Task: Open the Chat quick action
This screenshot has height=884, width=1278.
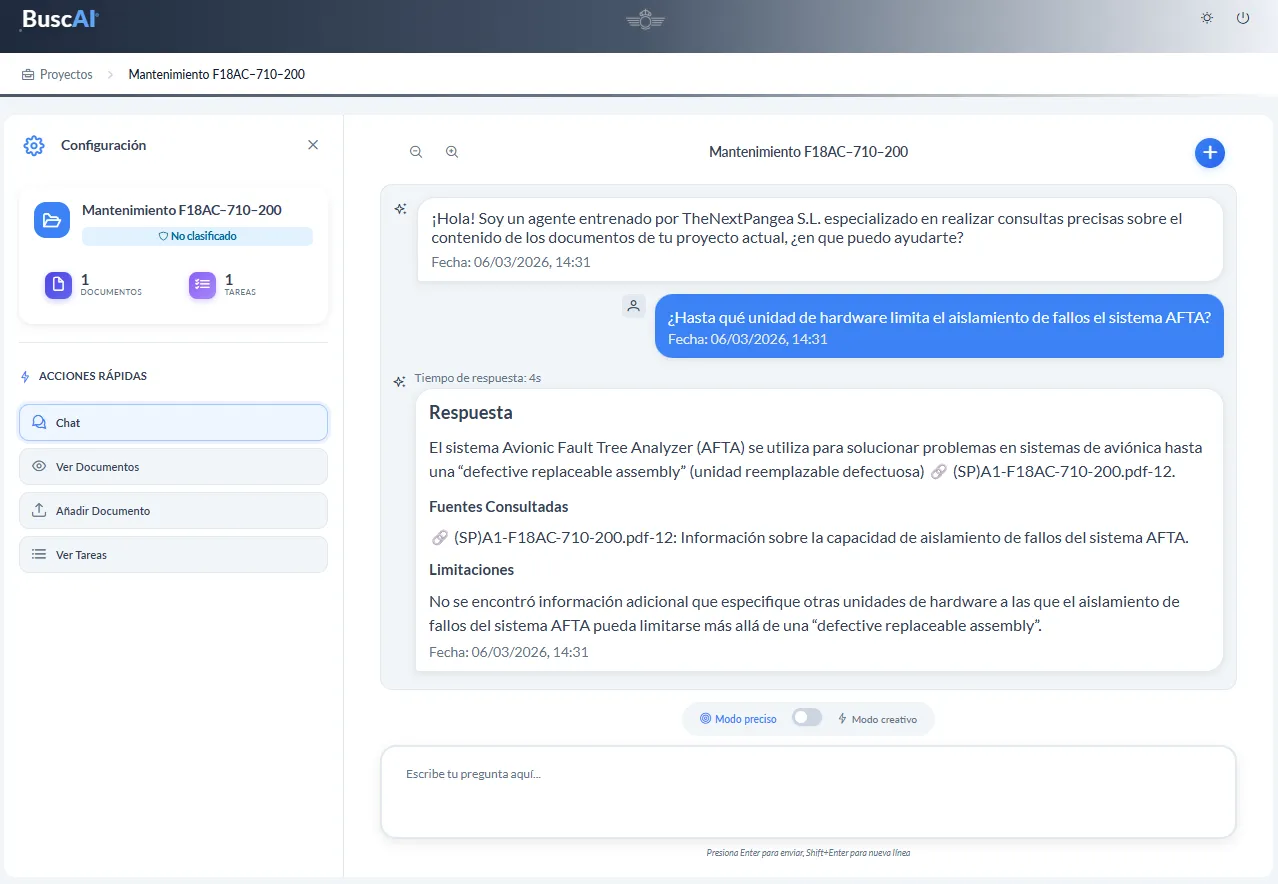Action: click(x=172, y=422)
